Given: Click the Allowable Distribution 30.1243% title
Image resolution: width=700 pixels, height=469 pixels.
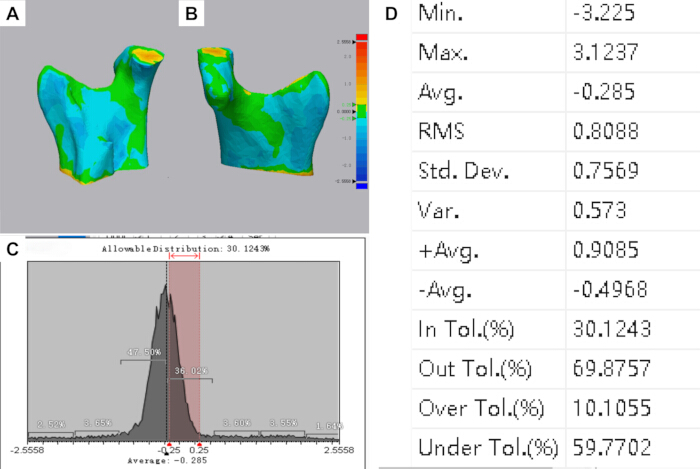Looking at the screenshot, I should click(185, 249).
